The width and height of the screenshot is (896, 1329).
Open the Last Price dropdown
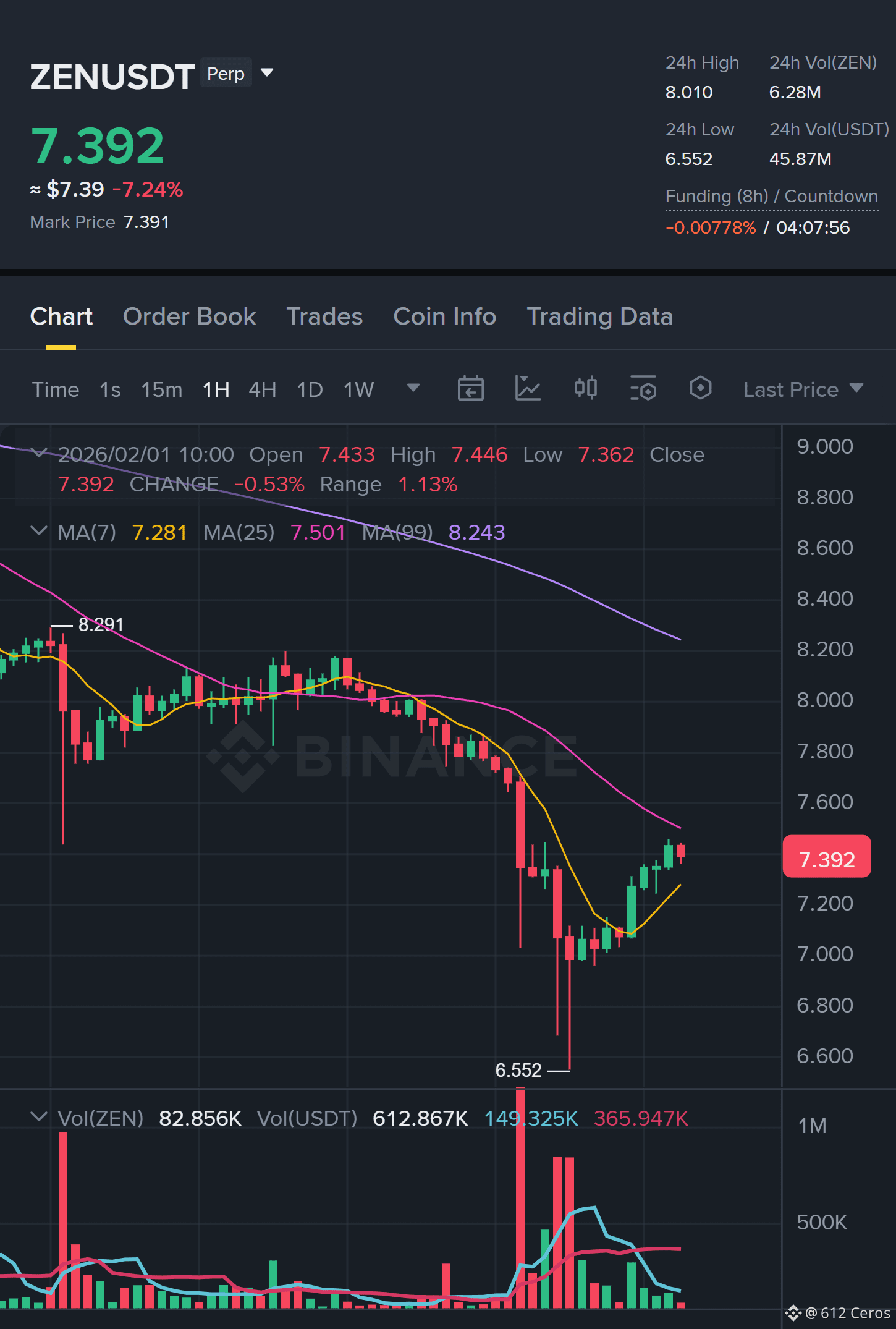pyautogui.click(x=803, y=389)
